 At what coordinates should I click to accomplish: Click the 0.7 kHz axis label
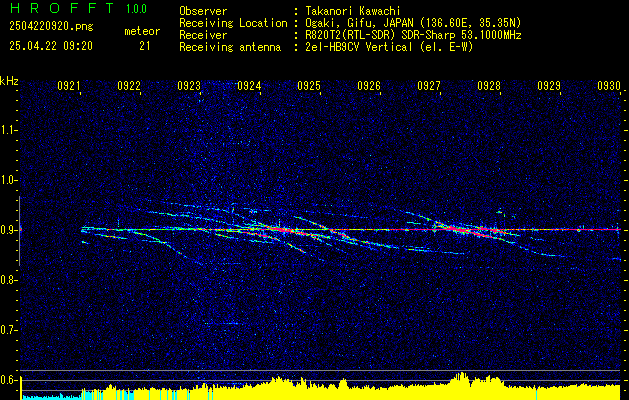pos(8,330)
